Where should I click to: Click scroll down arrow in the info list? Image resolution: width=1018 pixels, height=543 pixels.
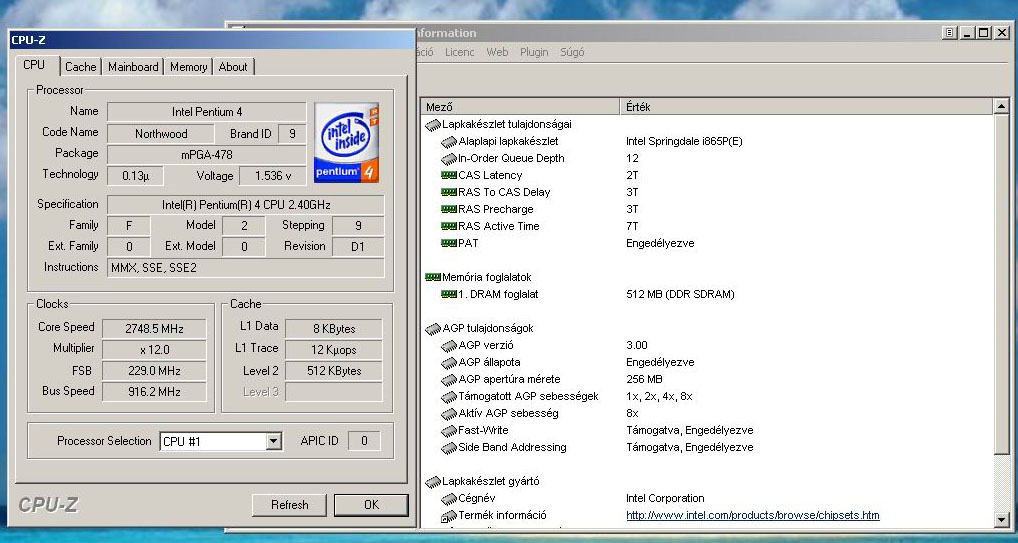[1001, 519]
